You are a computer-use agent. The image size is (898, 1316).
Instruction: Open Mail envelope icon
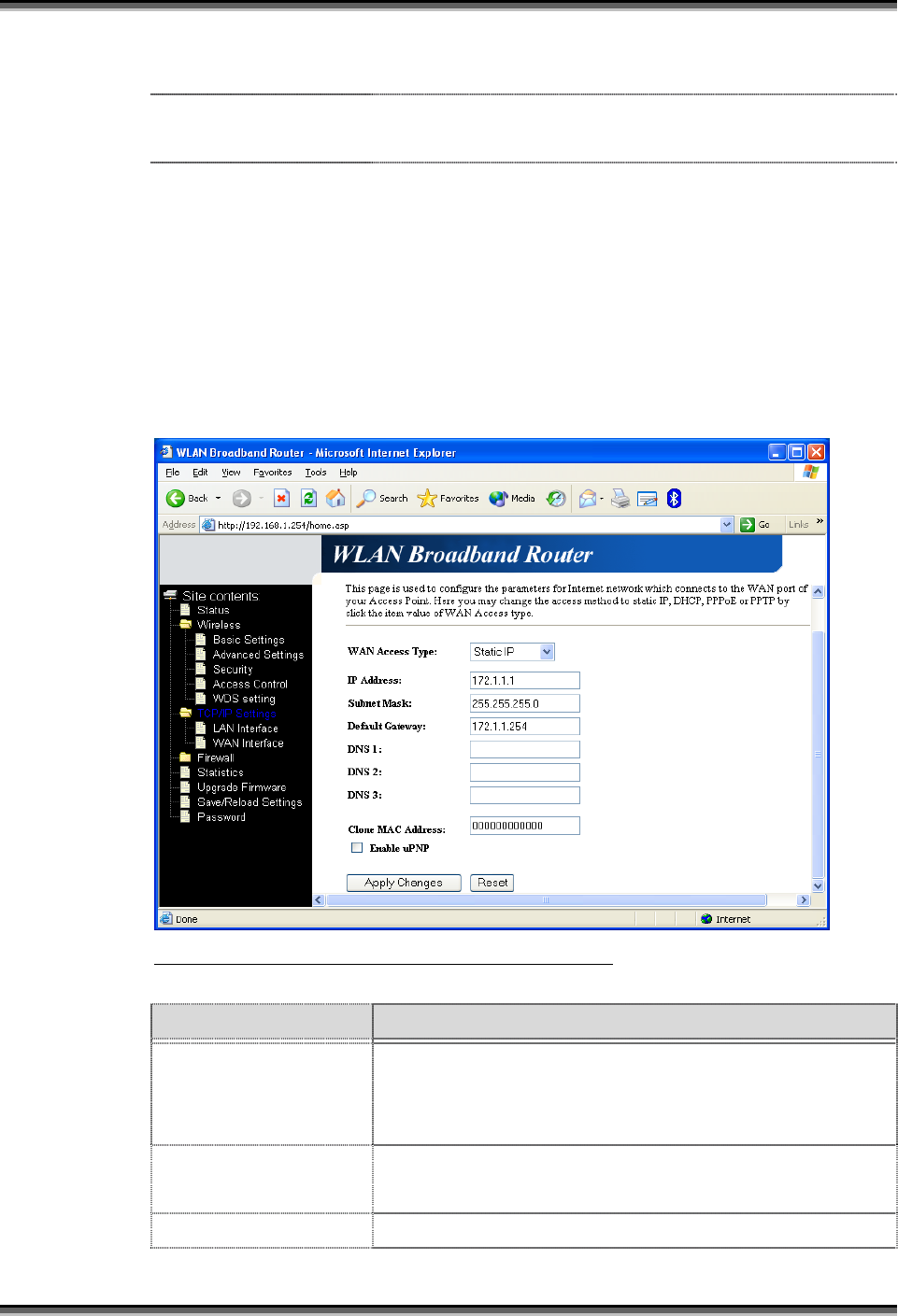click(x=587, y=499)
